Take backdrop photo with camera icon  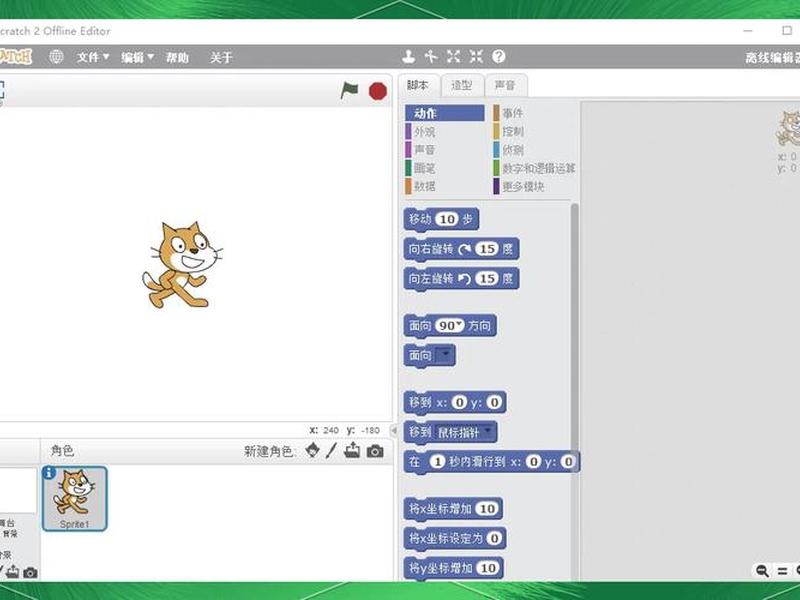(30, 572)
